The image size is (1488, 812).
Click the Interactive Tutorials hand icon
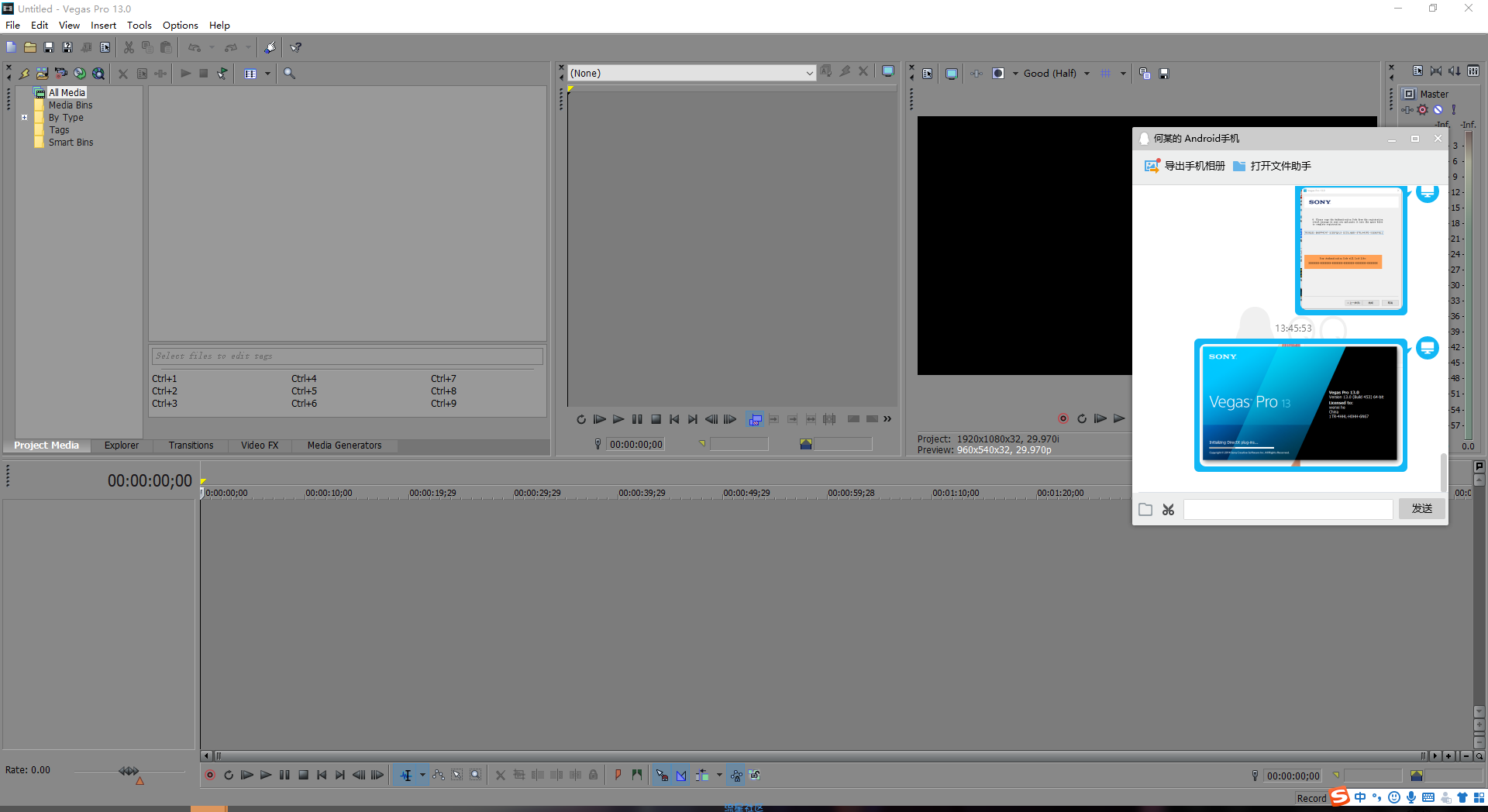[270, 47]
